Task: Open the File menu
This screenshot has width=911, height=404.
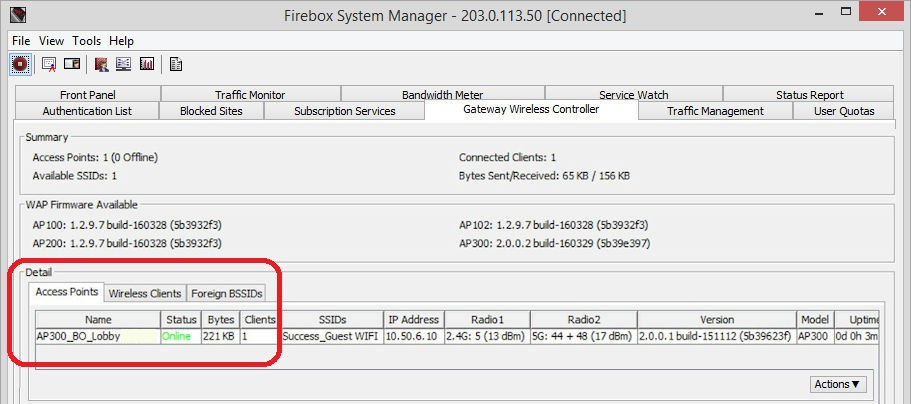Action: click(21, 41)
